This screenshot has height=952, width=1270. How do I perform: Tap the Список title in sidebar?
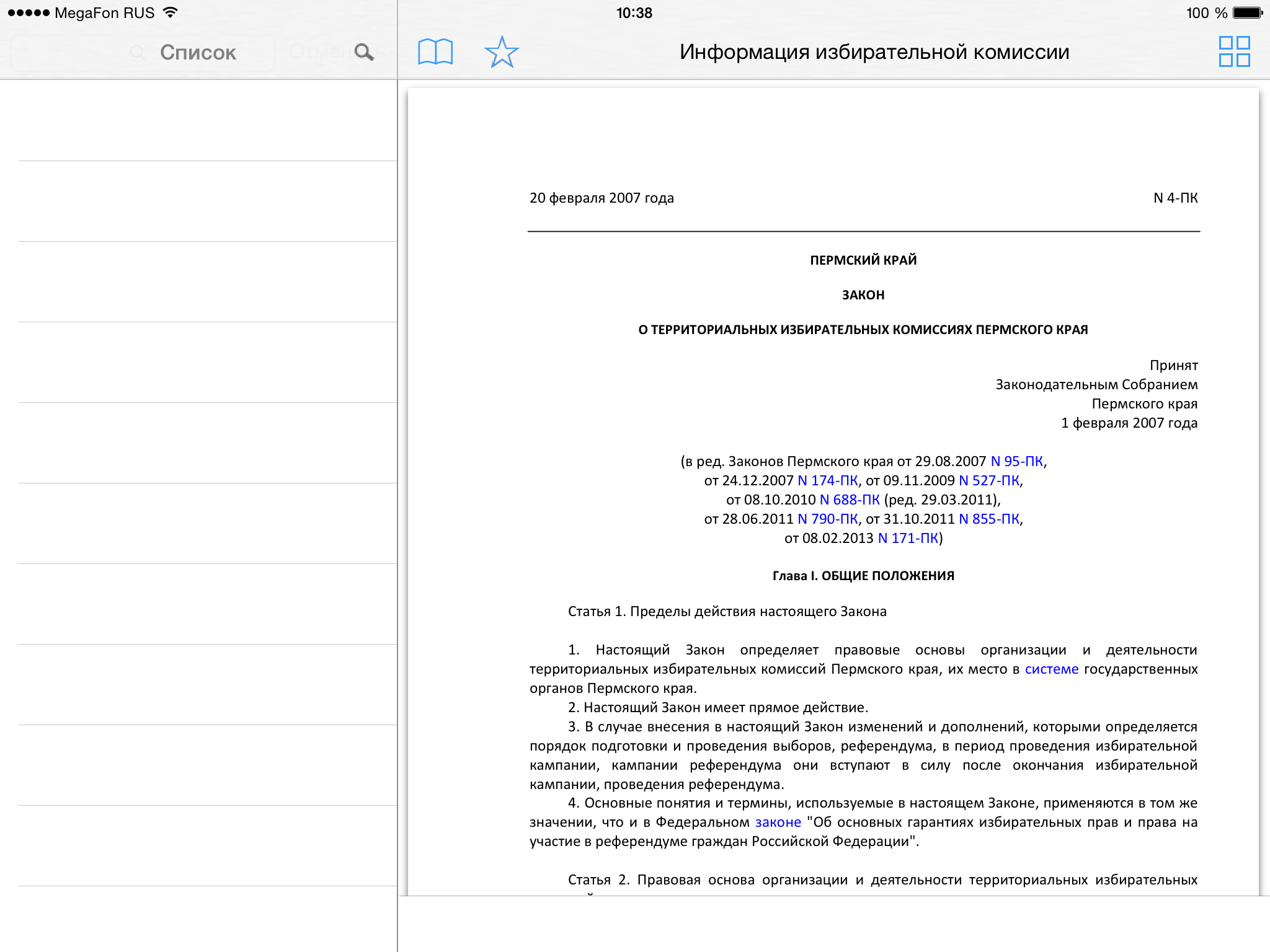[198, 52]
